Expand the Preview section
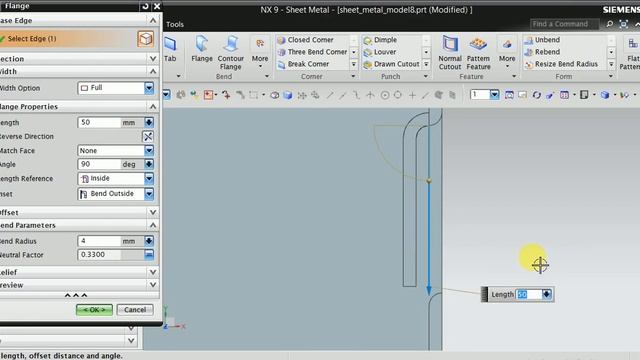640x360 pixels. click(x=153, y=285)
